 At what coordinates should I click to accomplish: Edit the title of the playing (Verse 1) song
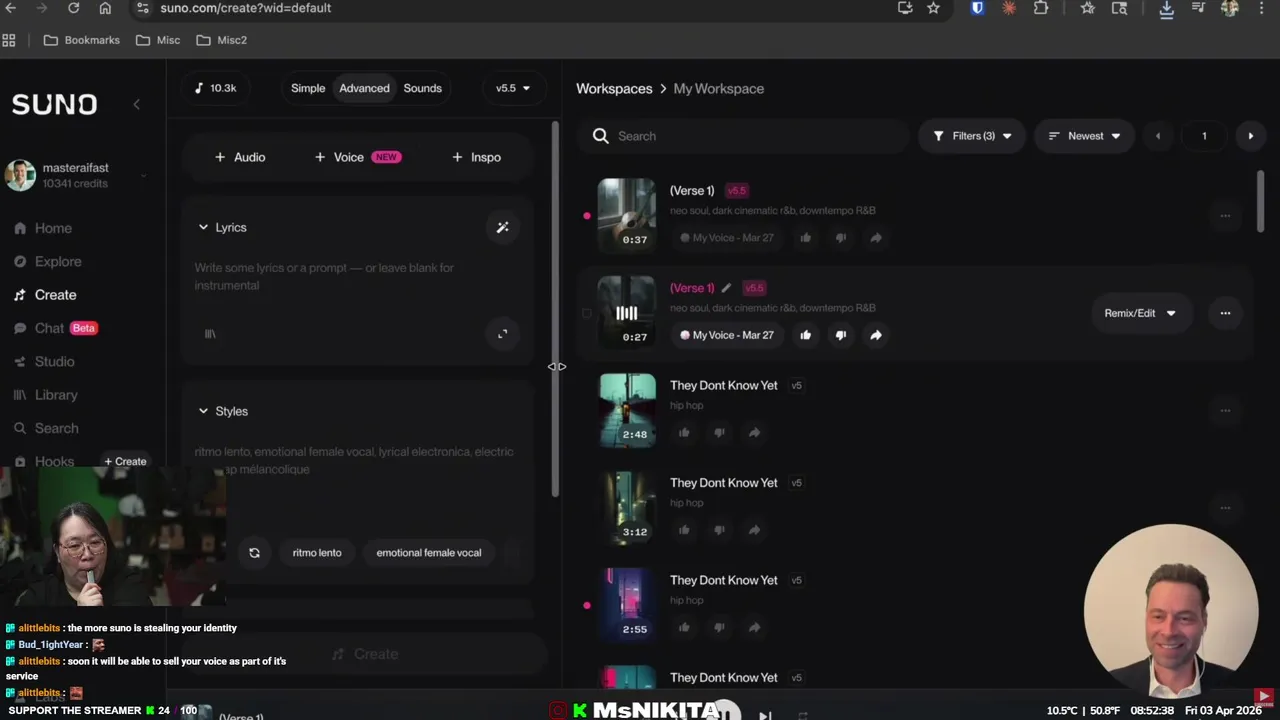tap(726, 288)
